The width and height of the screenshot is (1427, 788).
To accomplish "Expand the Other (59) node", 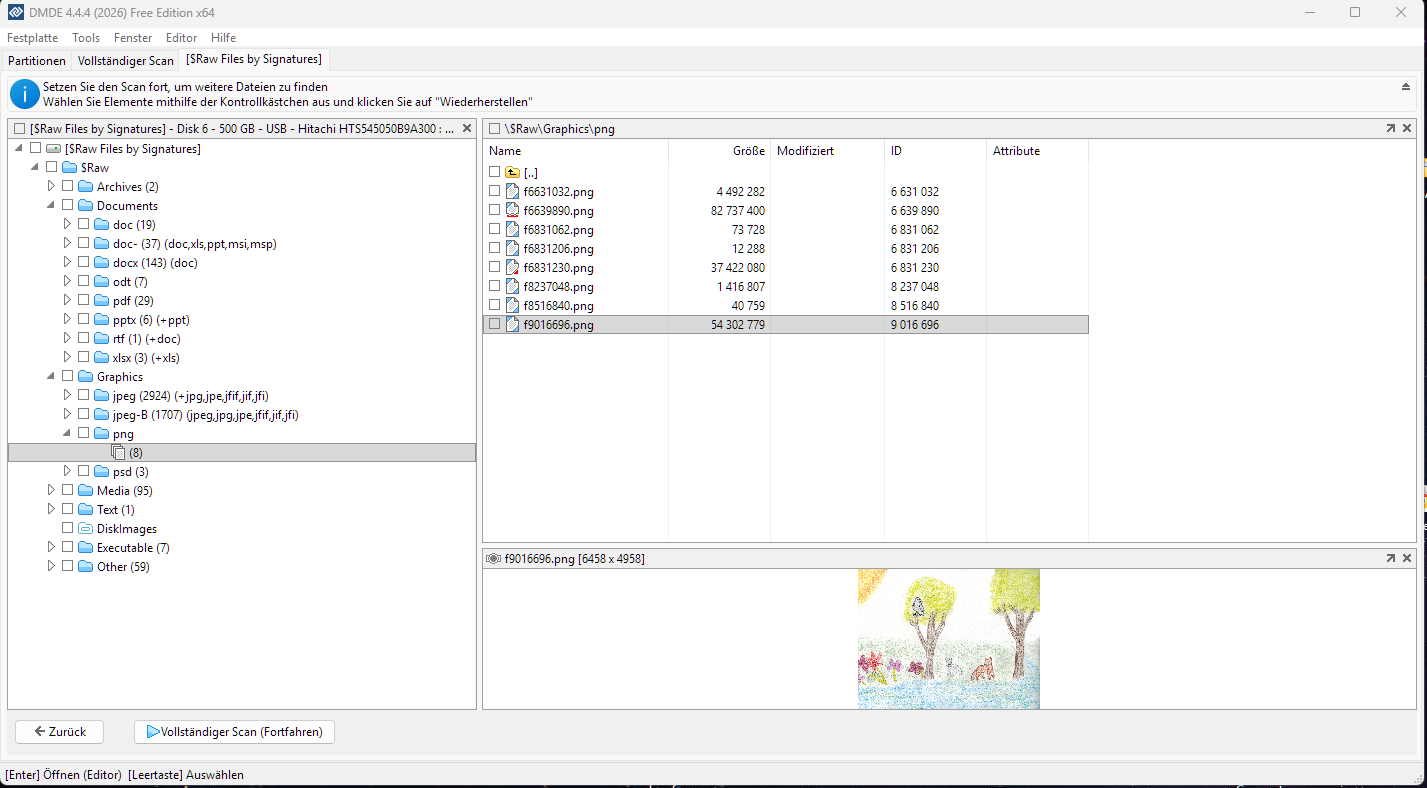I will tap(52, 566).
